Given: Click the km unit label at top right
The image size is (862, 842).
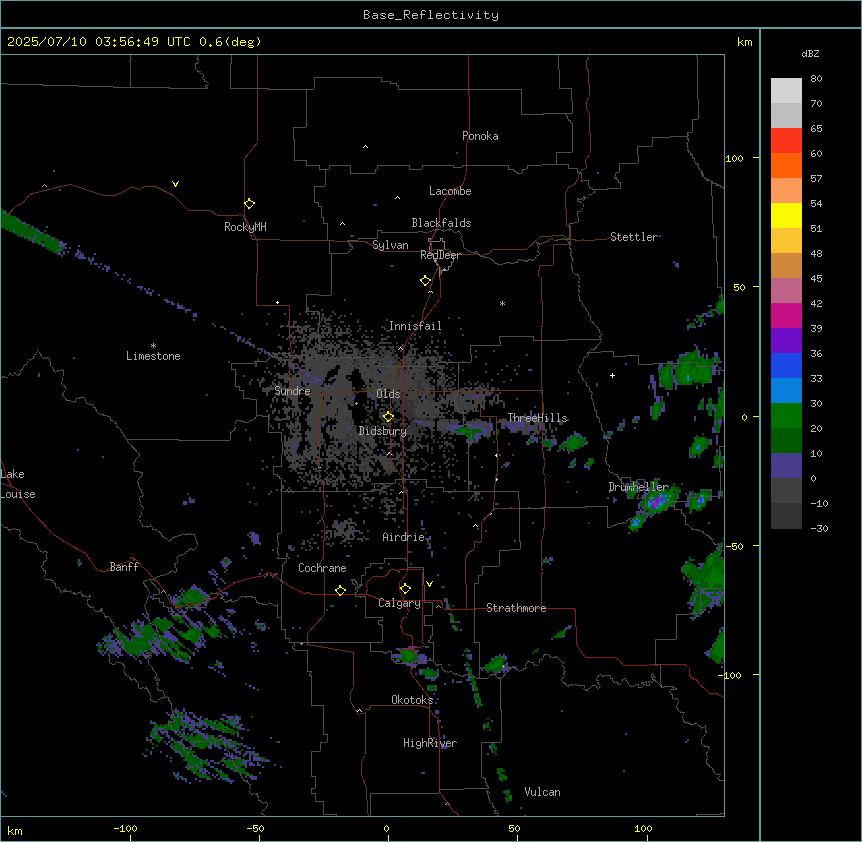Looking at the screenshot, I should pyautogui.click(x=744, y=42).
